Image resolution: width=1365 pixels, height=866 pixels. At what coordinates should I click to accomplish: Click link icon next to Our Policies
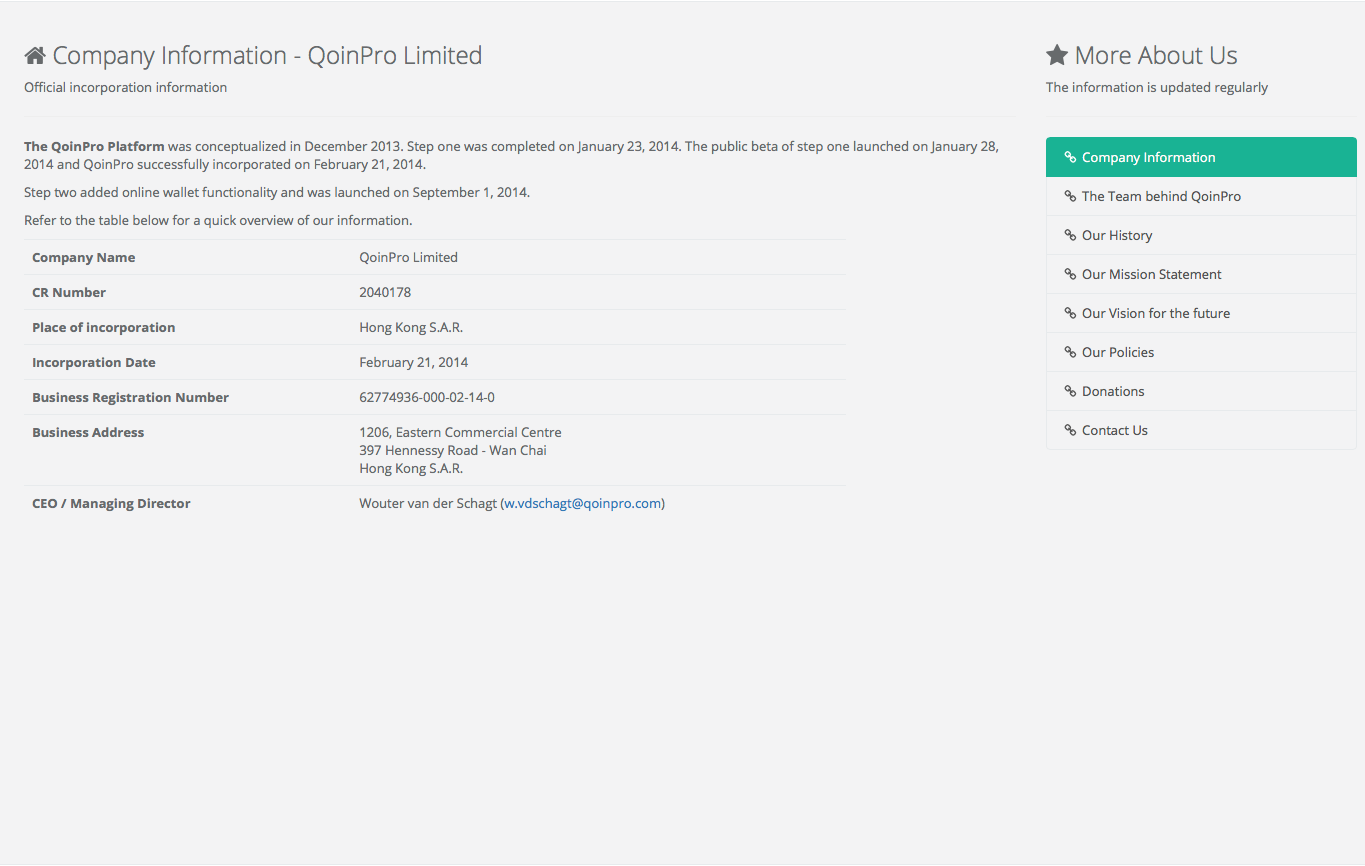coord(1070,352)
